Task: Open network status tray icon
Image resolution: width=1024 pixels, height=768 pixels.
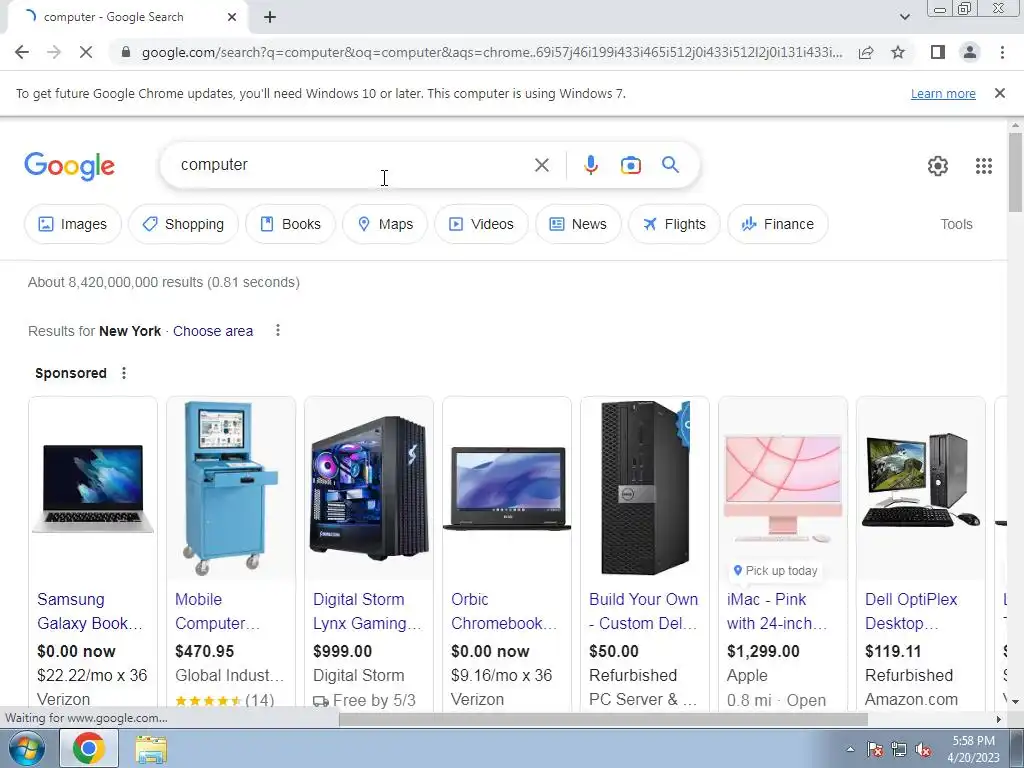Action: [899, 749]
